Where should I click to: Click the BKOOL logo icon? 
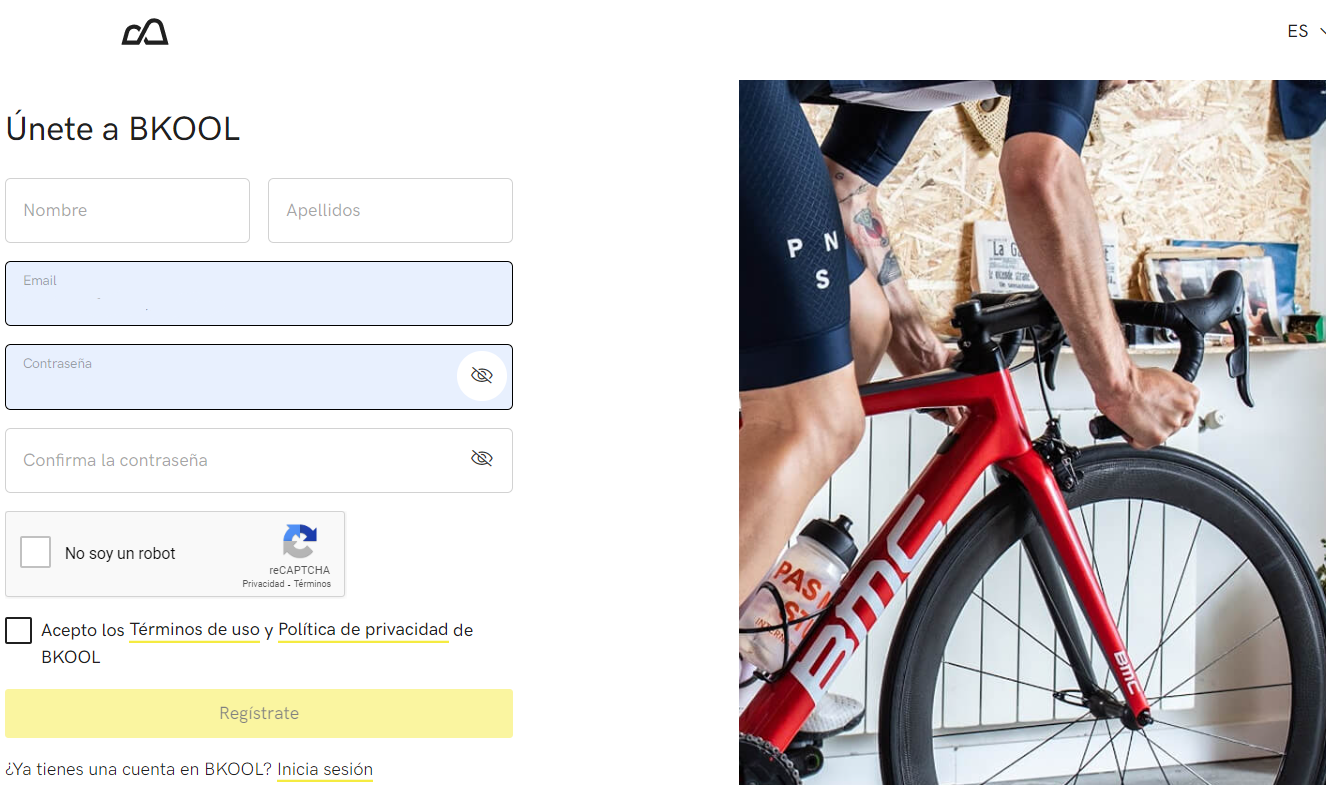pyautogui.click(x=145, y=33)
